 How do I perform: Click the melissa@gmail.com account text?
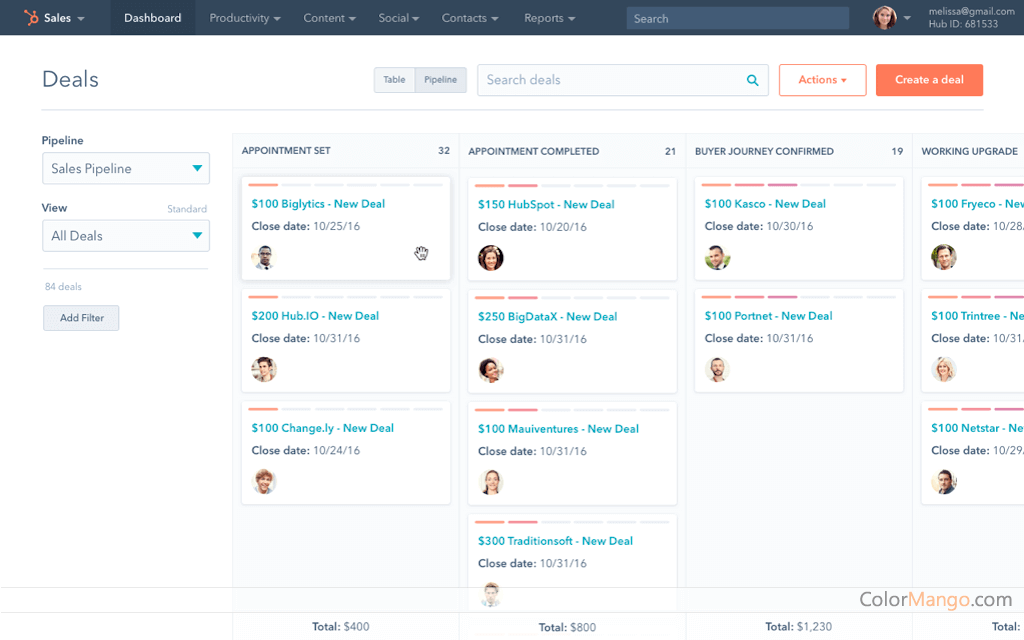click(x=971, y=11)
